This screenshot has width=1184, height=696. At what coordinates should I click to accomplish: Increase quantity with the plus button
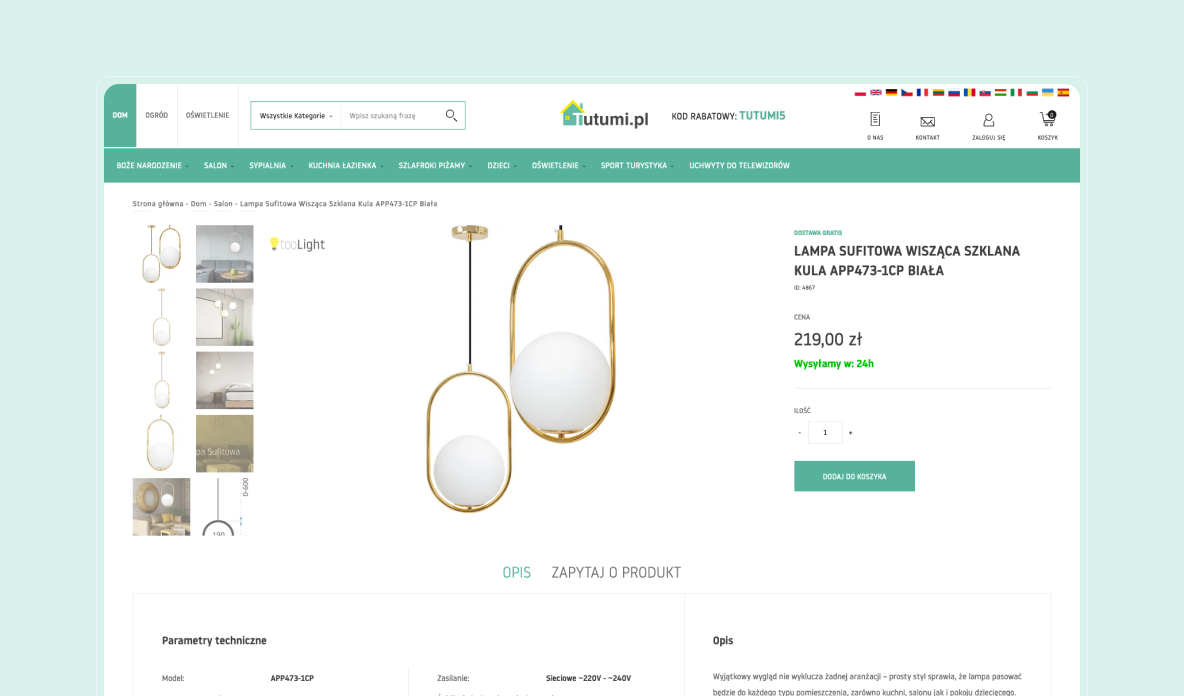[850, 433]
